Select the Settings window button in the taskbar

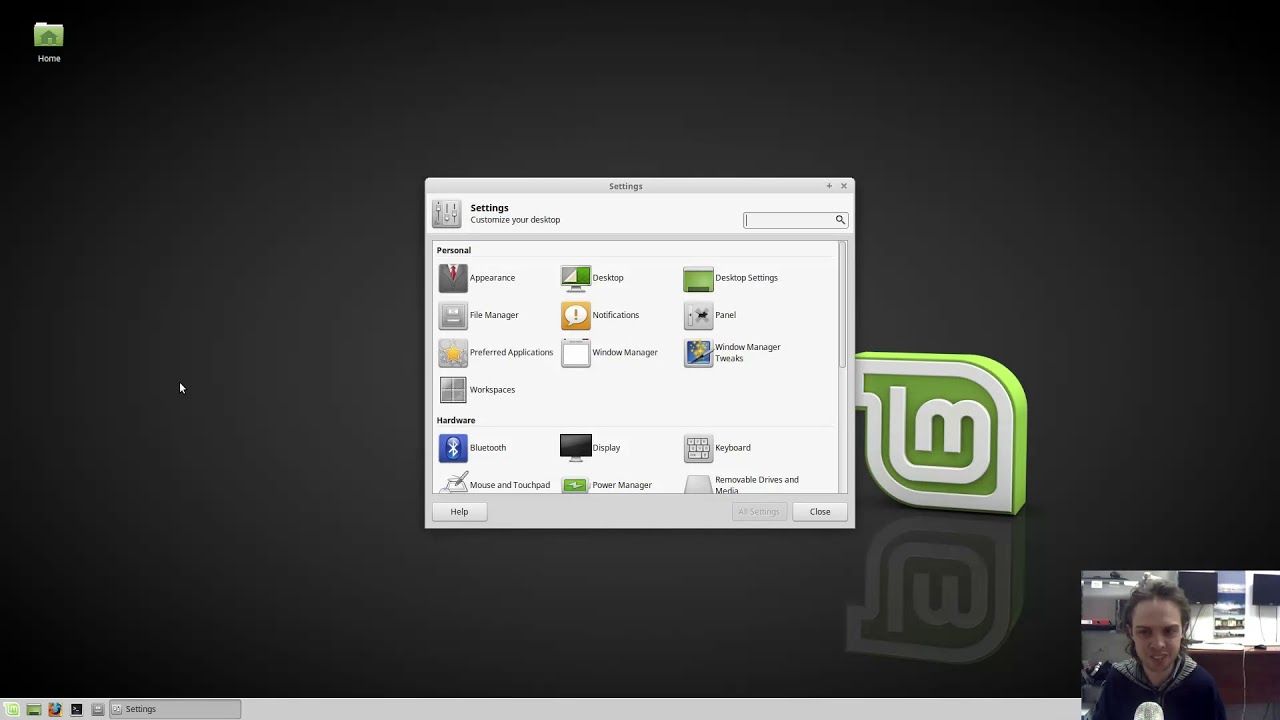click(175, 709)
